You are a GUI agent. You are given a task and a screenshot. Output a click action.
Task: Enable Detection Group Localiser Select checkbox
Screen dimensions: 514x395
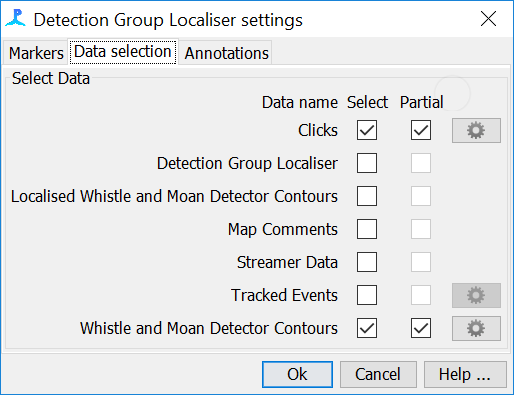[367, 163]
